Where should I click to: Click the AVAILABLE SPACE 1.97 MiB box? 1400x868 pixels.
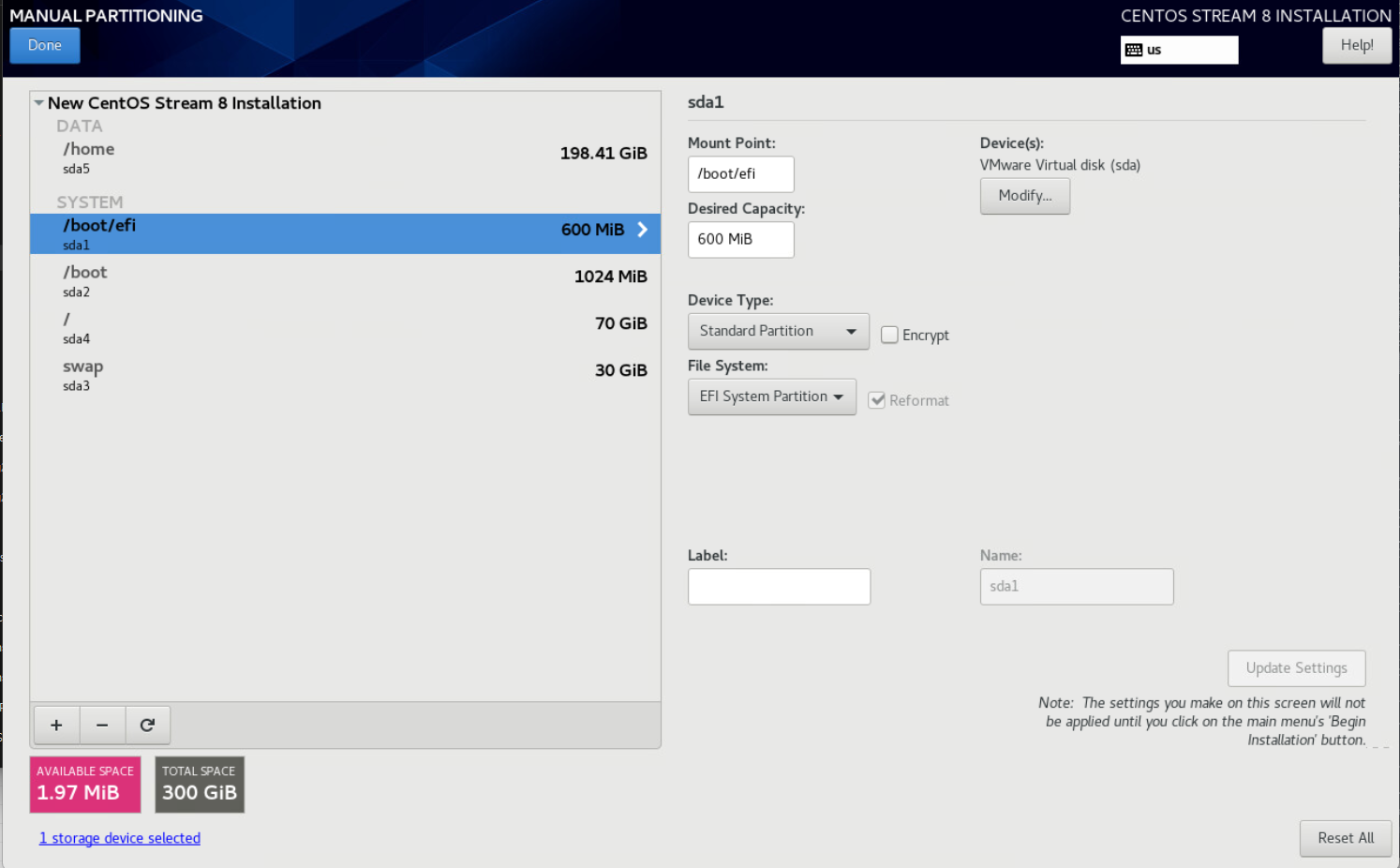tap(85, 785)
